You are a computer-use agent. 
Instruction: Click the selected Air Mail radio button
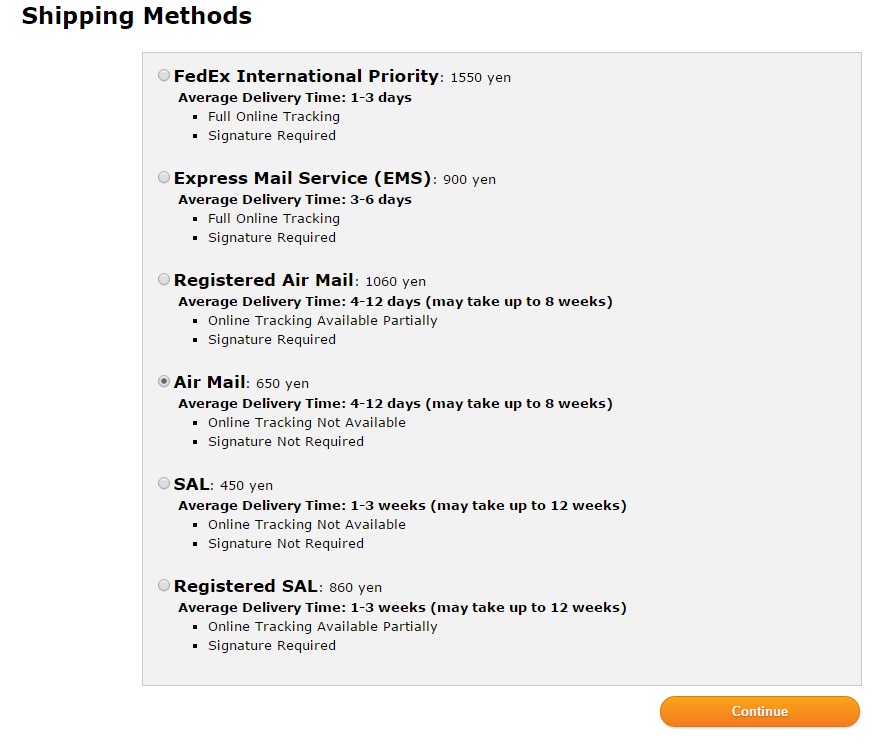tap(164, 381)
